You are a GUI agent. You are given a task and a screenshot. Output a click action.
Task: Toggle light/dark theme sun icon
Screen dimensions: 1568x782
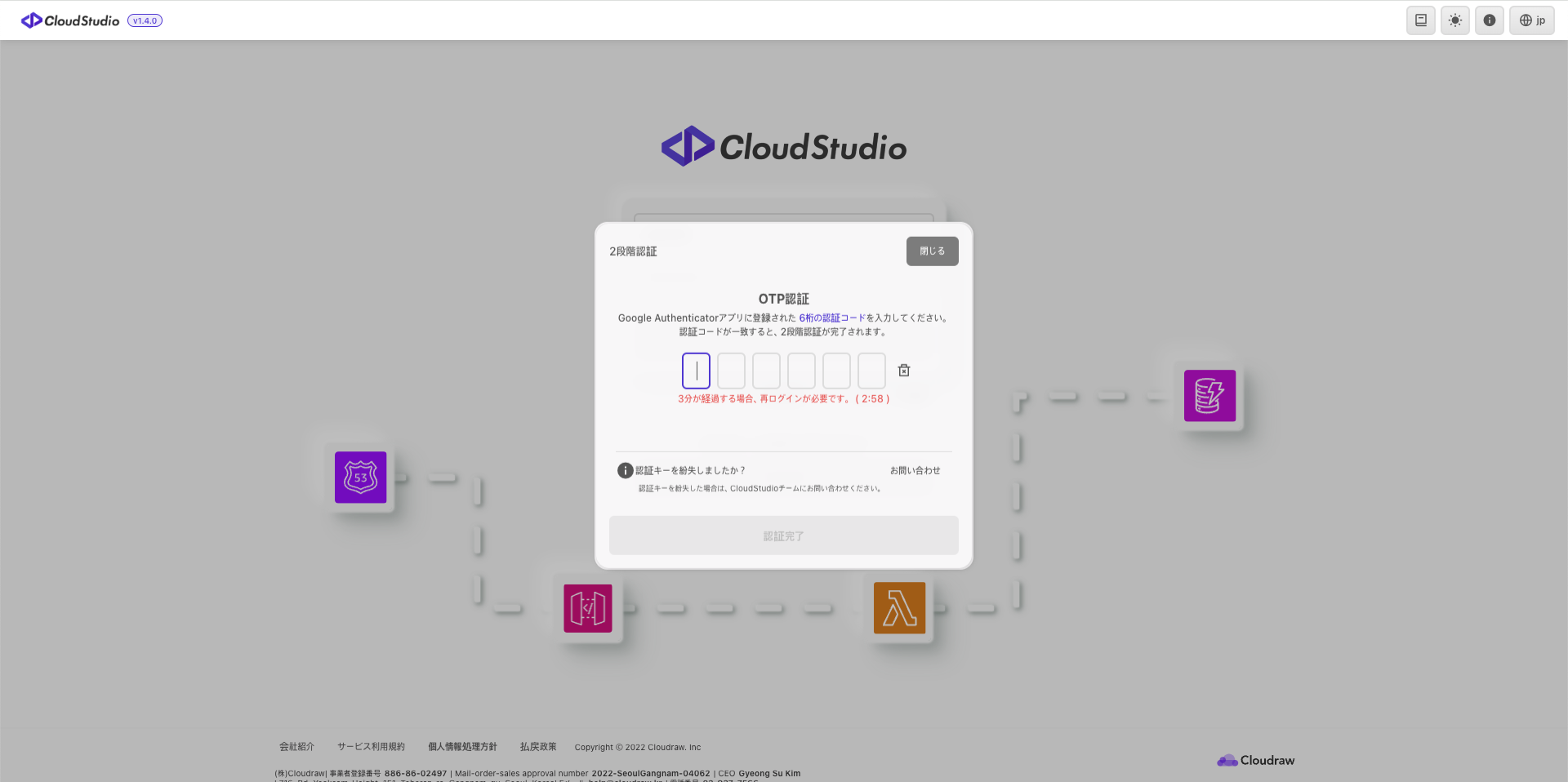[1455, 20]
